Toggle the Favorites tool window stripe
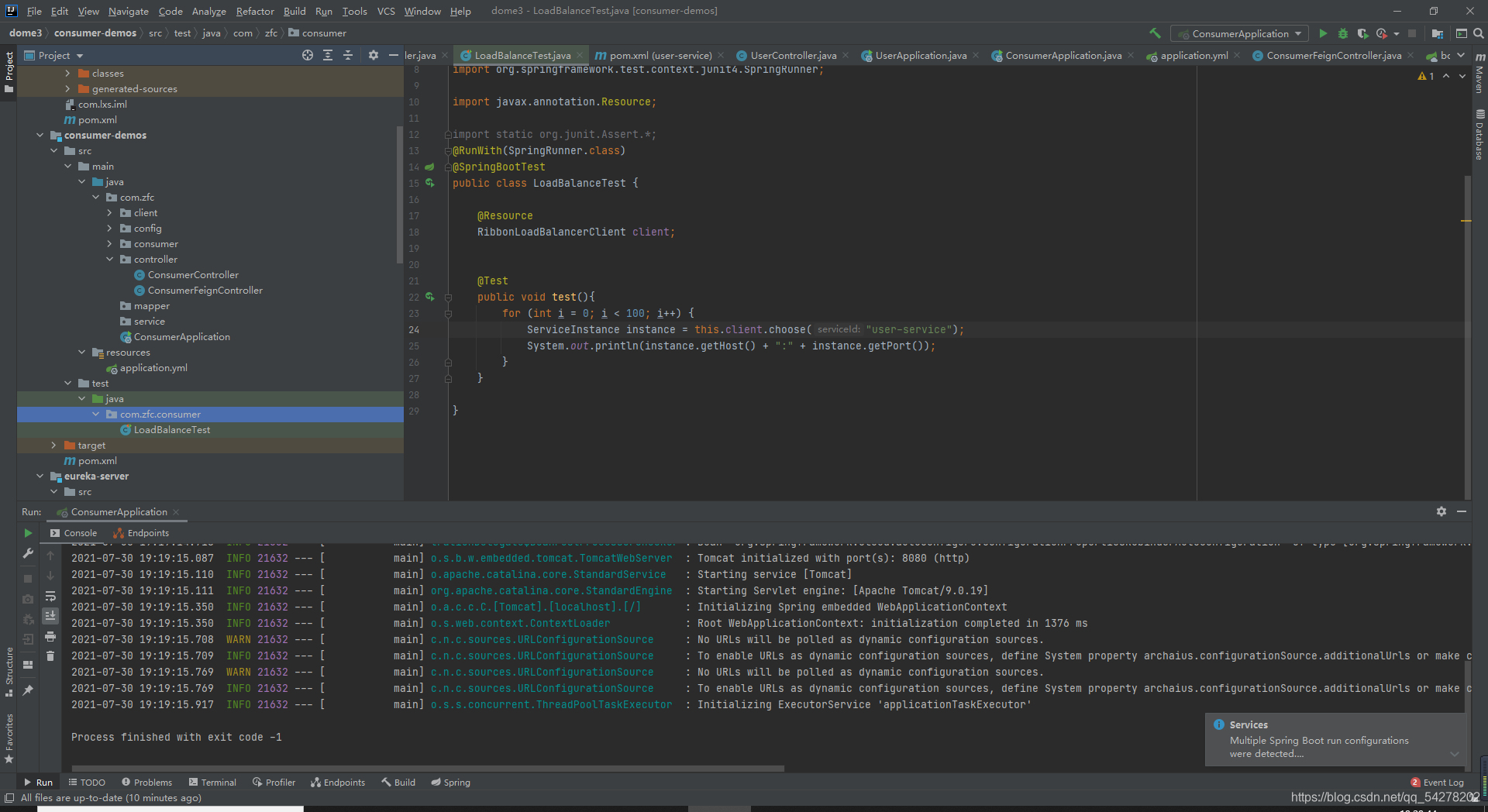1488x812 pixels. pos(9,739)
